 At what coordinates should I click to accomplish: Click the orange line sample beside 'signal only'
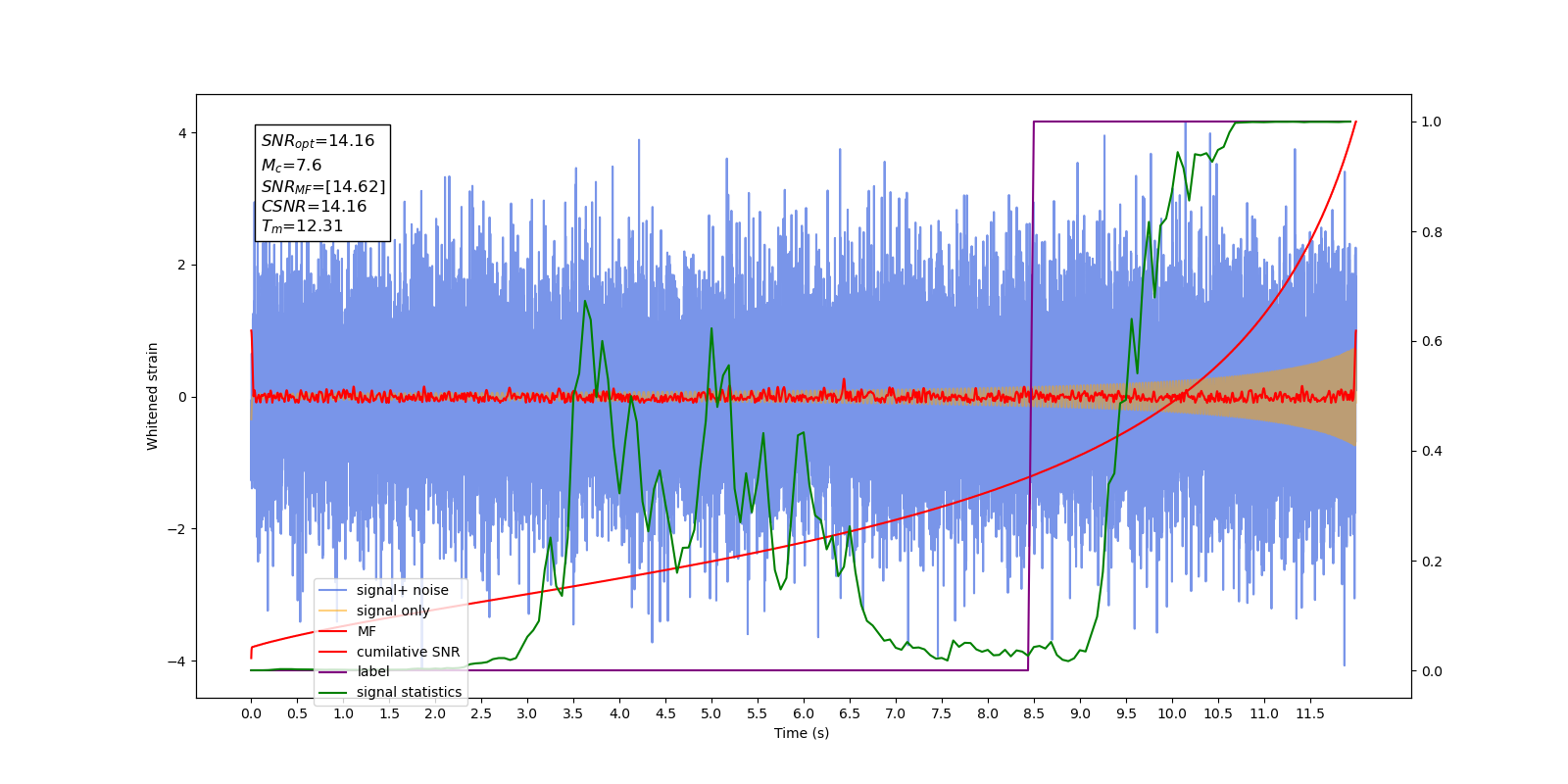point(333,611)
